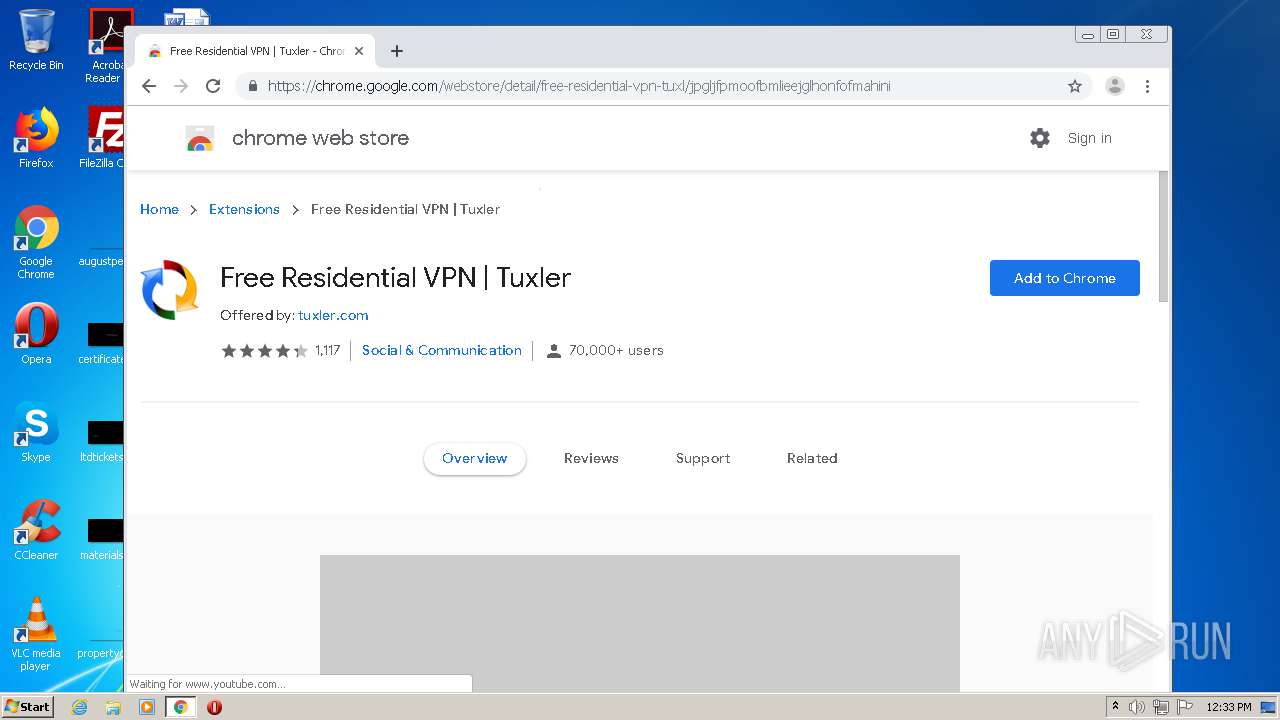
Task: Click Internet Explorer in taskbar
Action: (x=79, y=707)
